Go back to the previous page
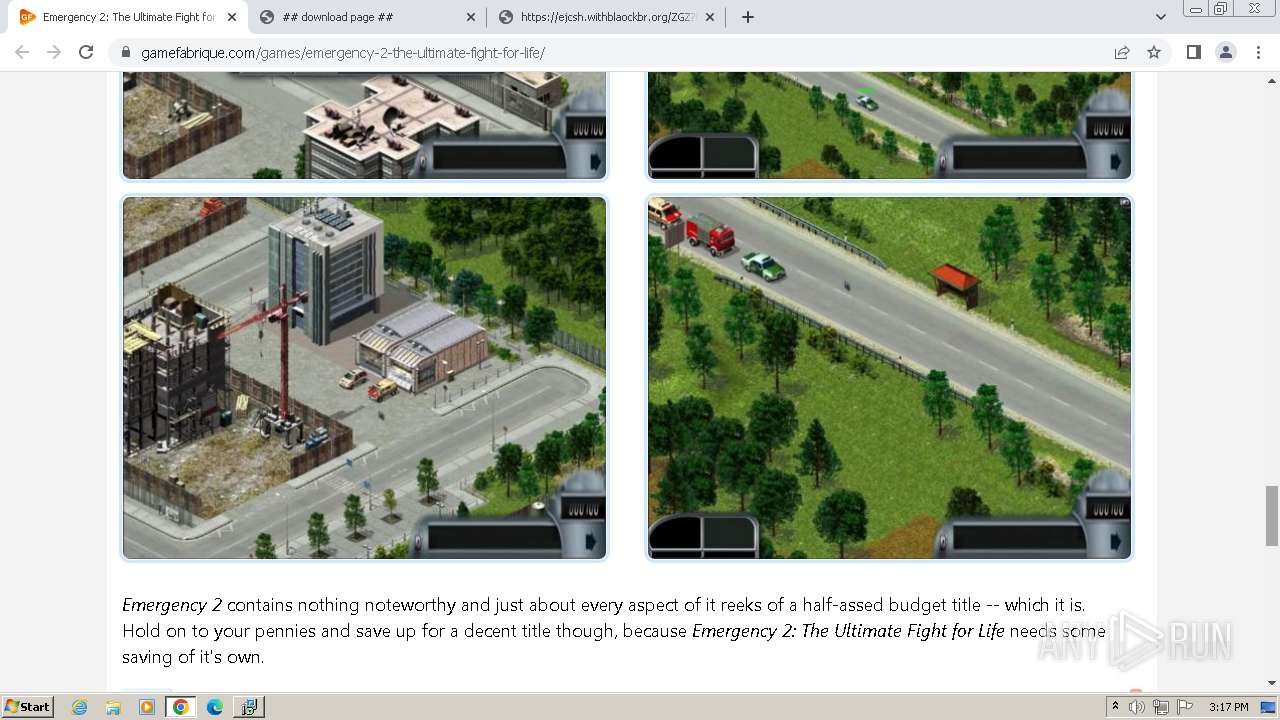 (x=22, y=52)
